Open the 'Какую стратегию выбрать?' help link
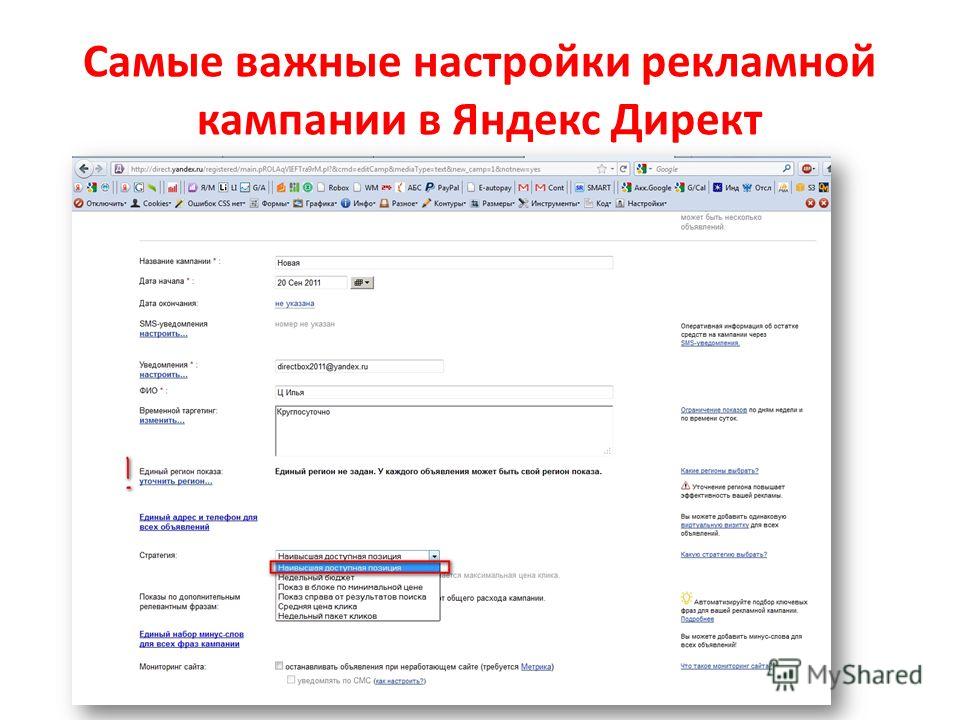 pyautogui.click(x=724, y=555)
